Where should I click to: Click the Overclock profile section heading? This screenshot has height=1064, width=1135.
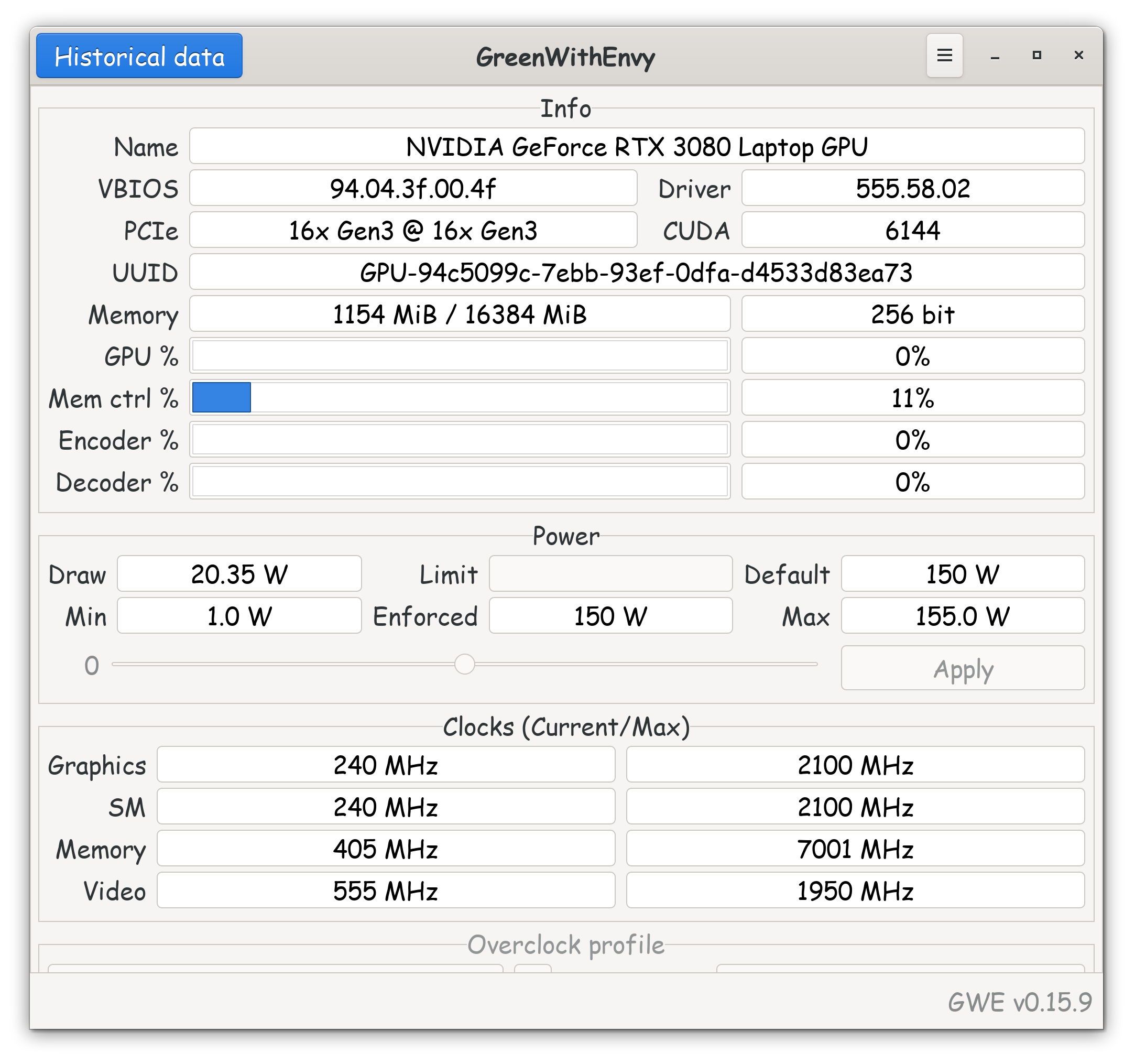[566, 945]
